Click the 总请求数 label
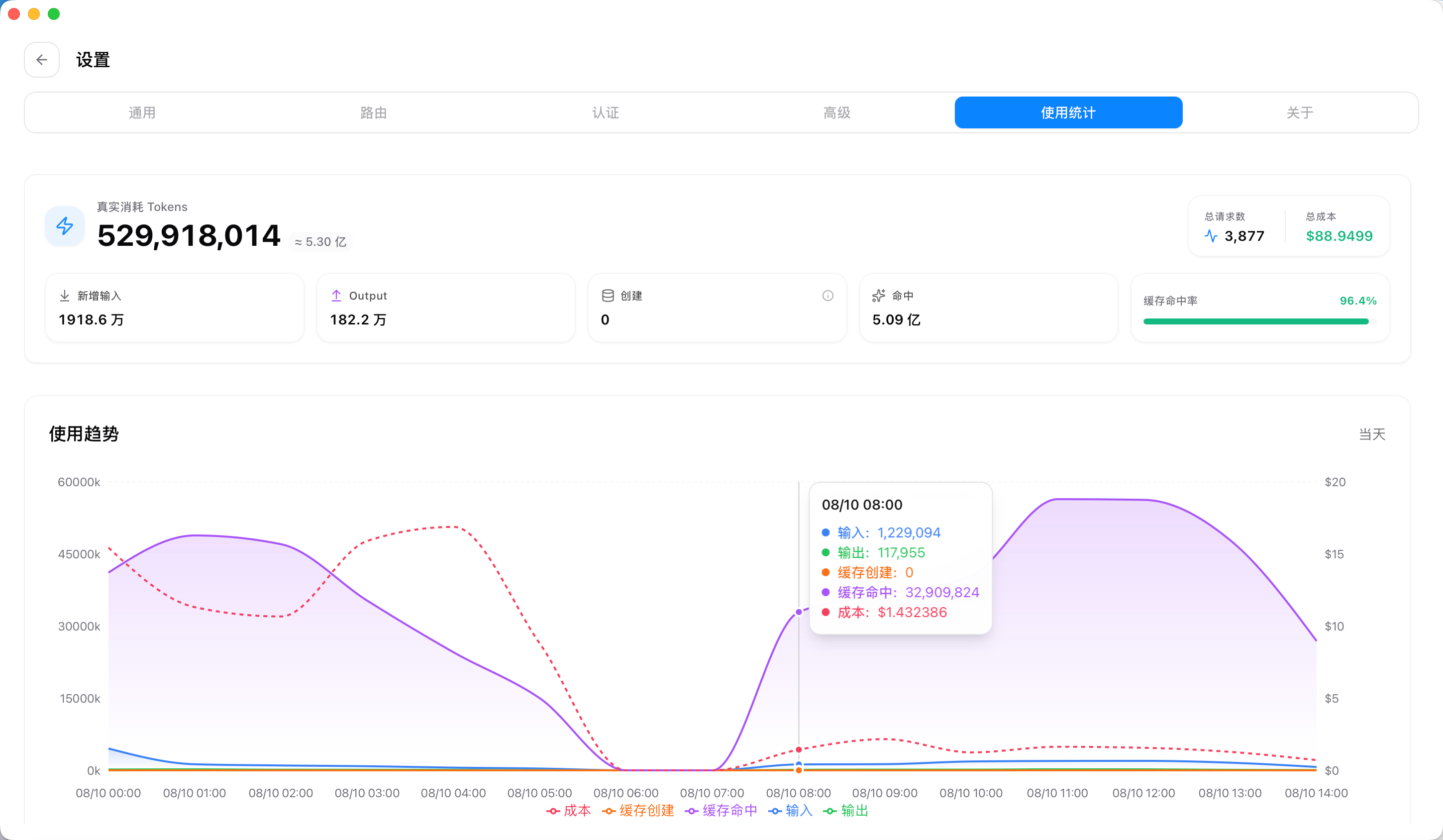This screenshot has width=1443, height=840. [x=1225, y=216]
